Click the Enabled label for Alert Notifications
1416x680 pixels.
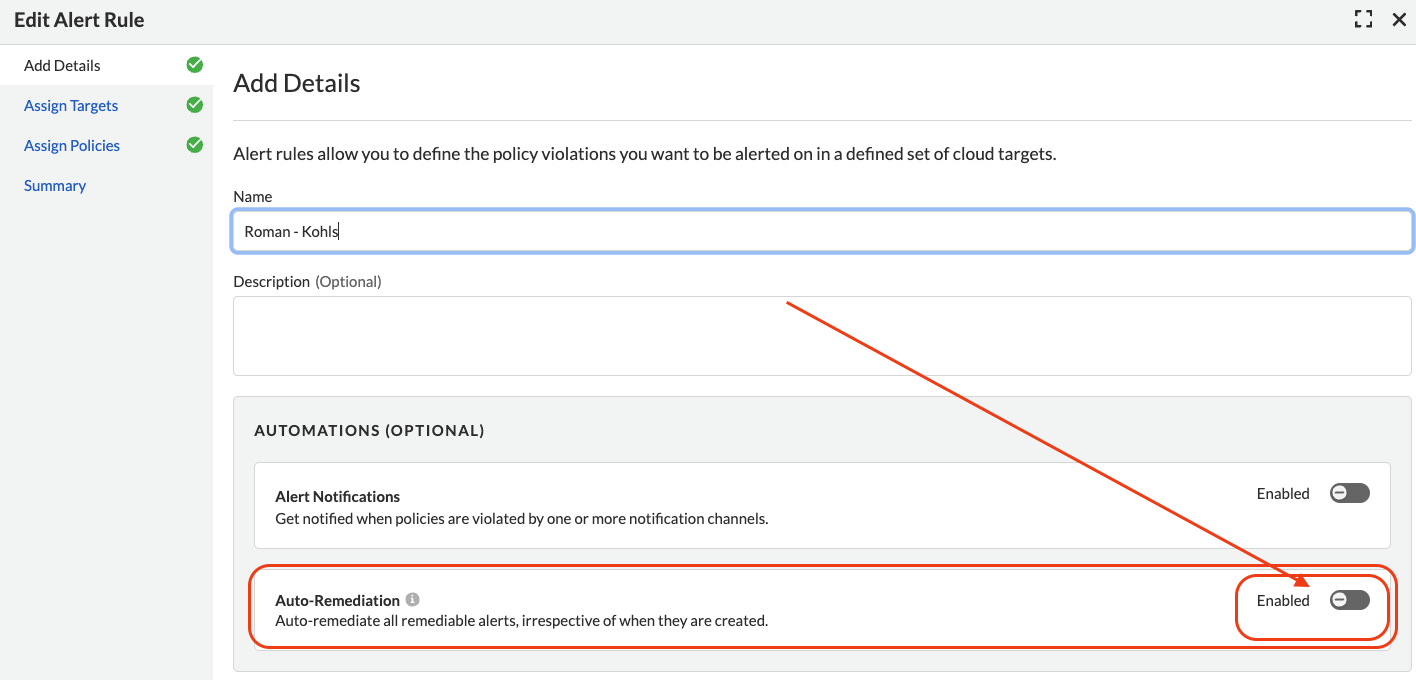pyautogui.click(x=1283, y=494)
